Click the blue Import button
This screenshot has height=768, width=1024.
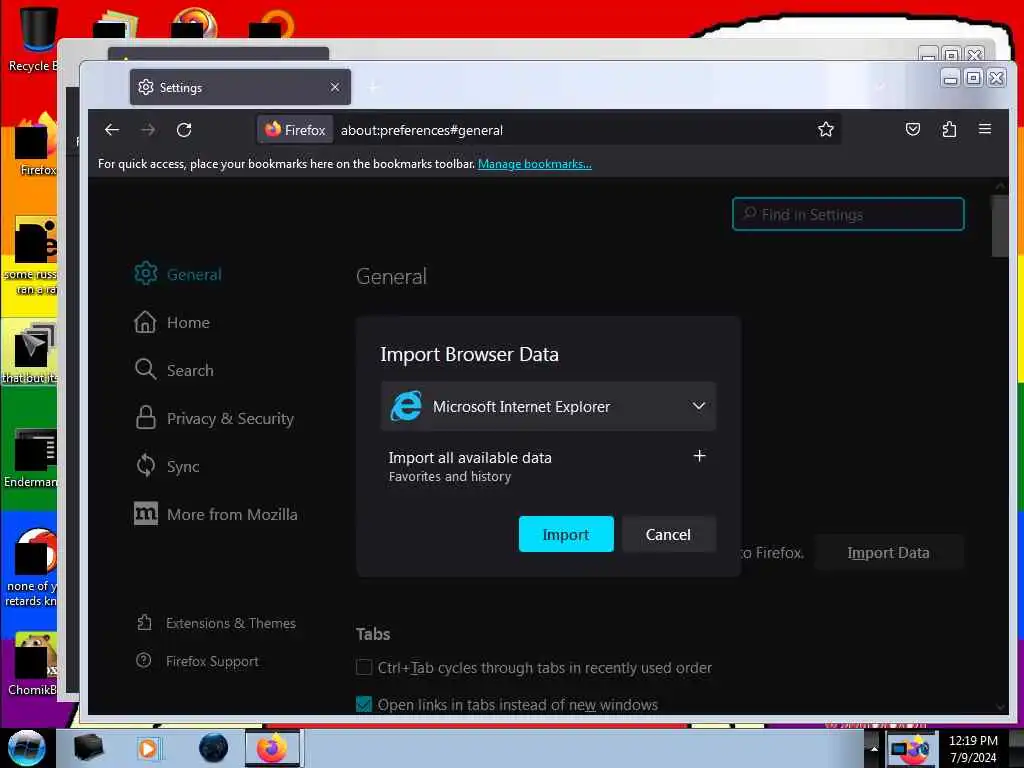566,534
